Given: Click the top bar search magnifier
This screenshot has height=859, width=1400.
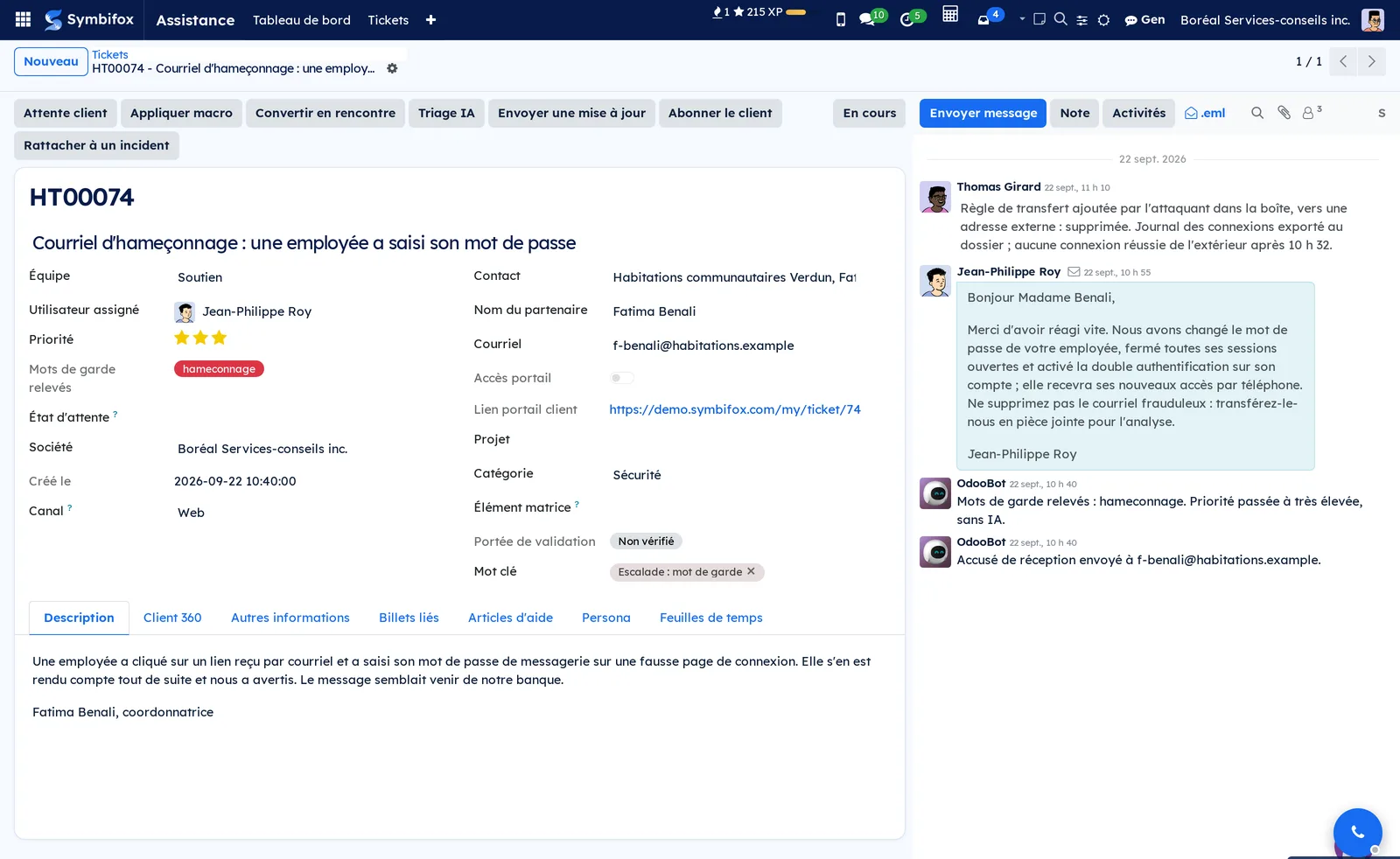Looking at the screenshot, I should (x=1060, y=18).
